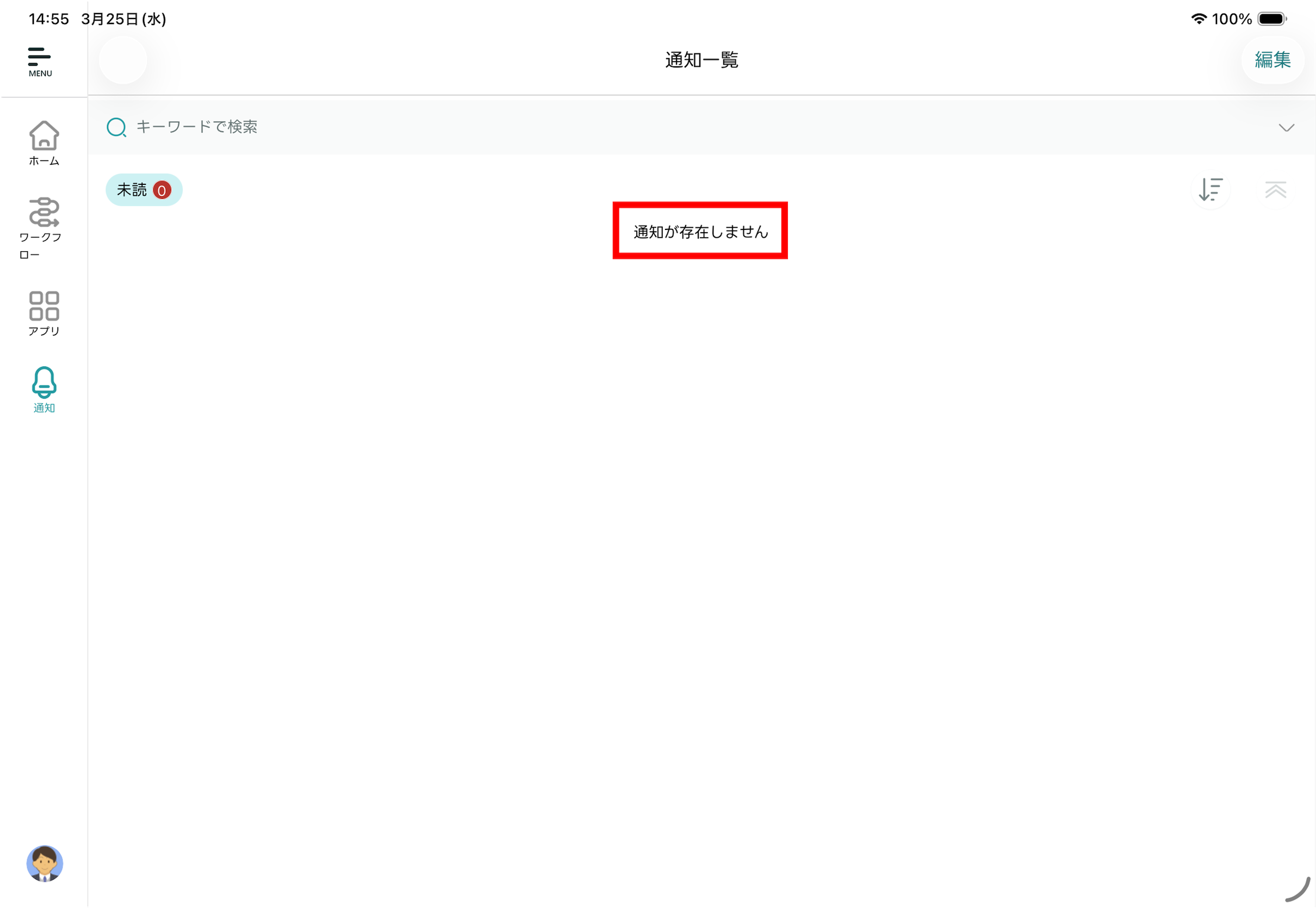Screen dimensions: 1316x908
Task: Click the search magnifier icon
Action: coord(116,127)
